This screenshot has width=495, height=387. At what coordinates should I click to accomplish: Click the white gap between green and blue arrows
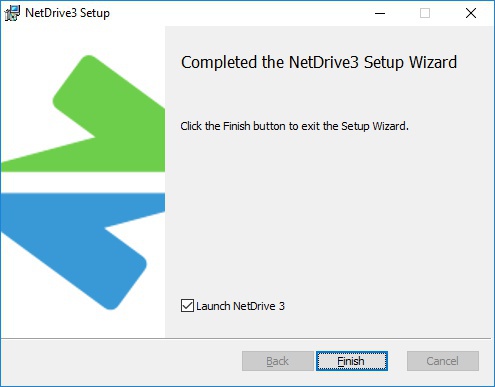coord(83,183)
